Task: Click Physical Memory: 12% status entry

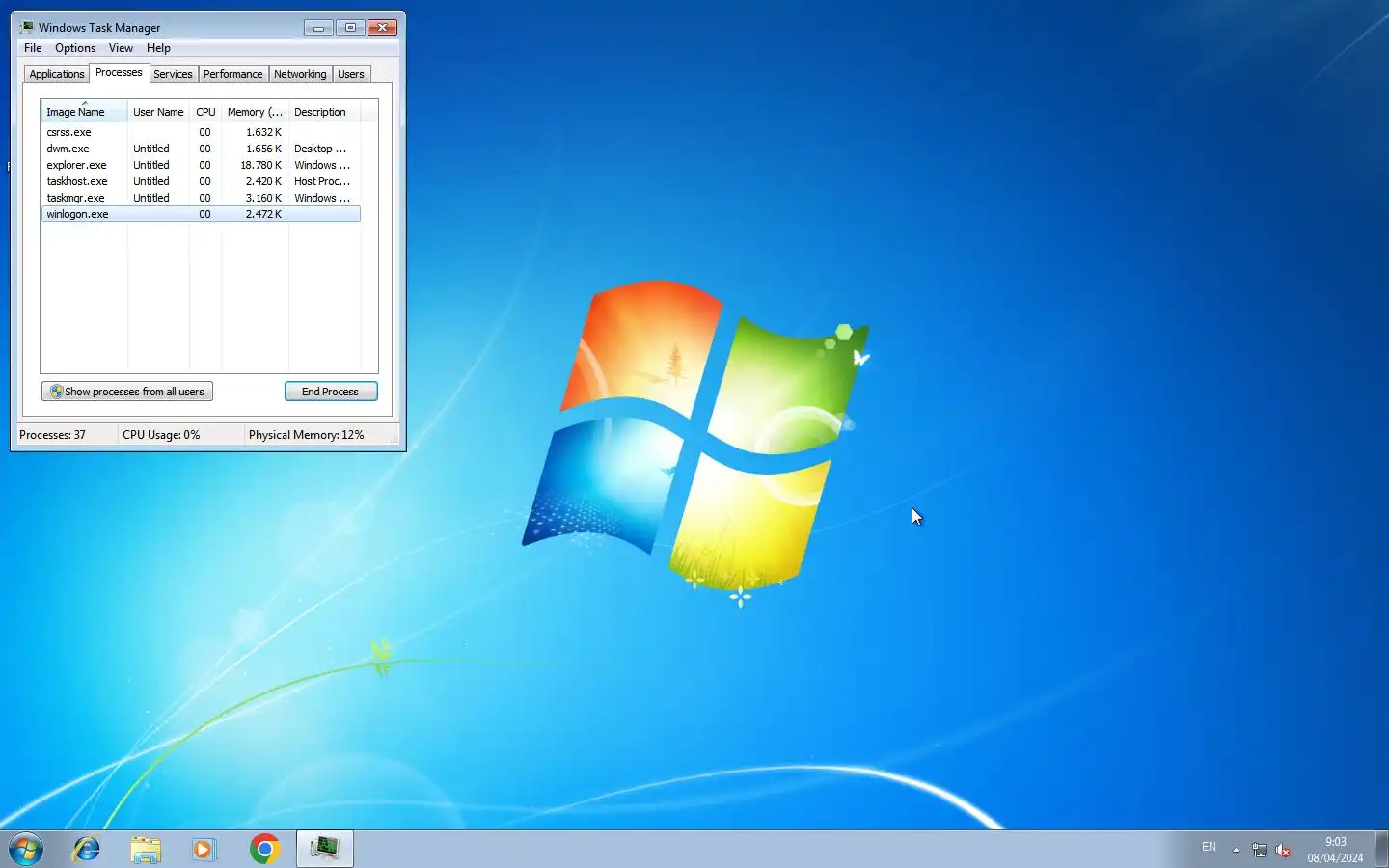Action: [306, 435]
